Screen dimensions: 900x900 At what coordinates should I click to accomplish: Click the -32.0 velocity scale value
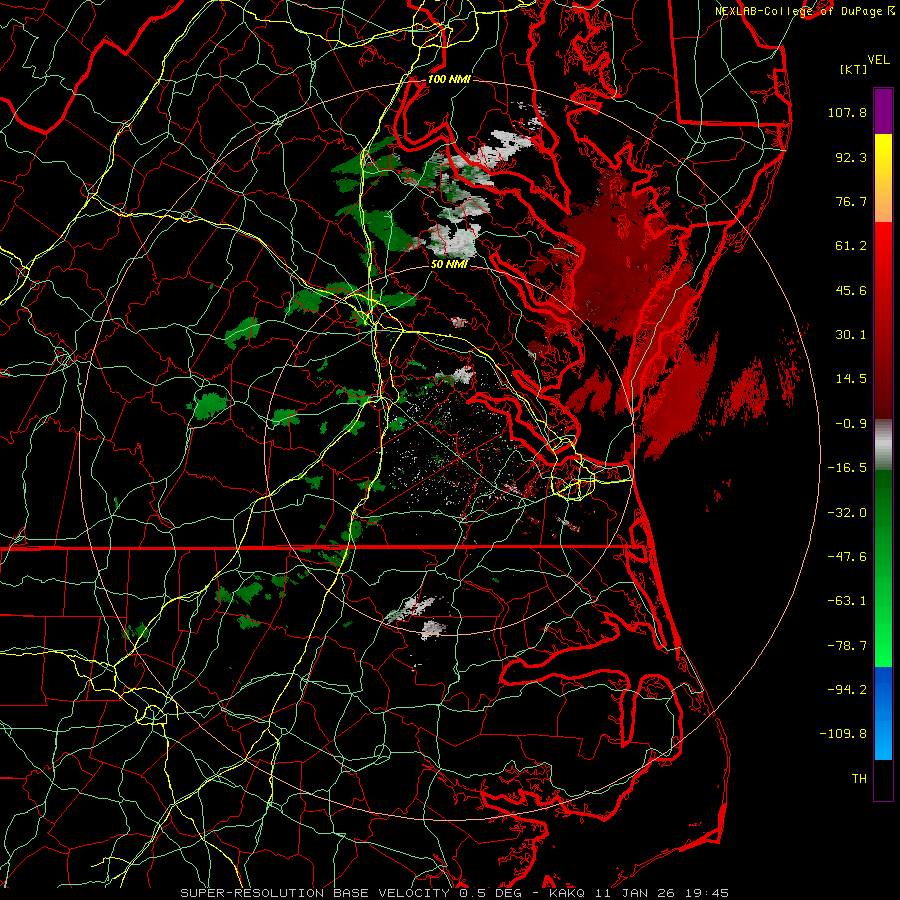click(847, 513)
